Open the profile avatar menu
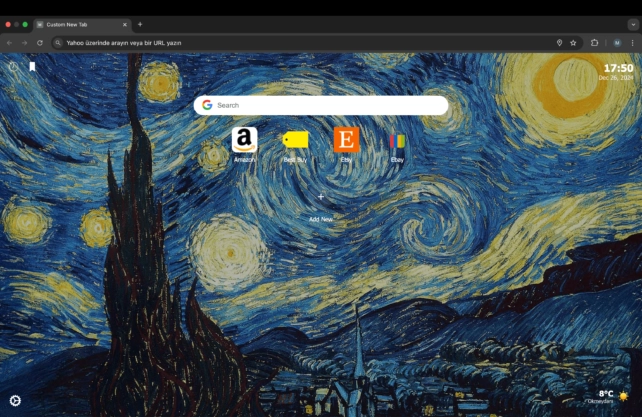Screen dimensions: 642x417 click(617, 43)
